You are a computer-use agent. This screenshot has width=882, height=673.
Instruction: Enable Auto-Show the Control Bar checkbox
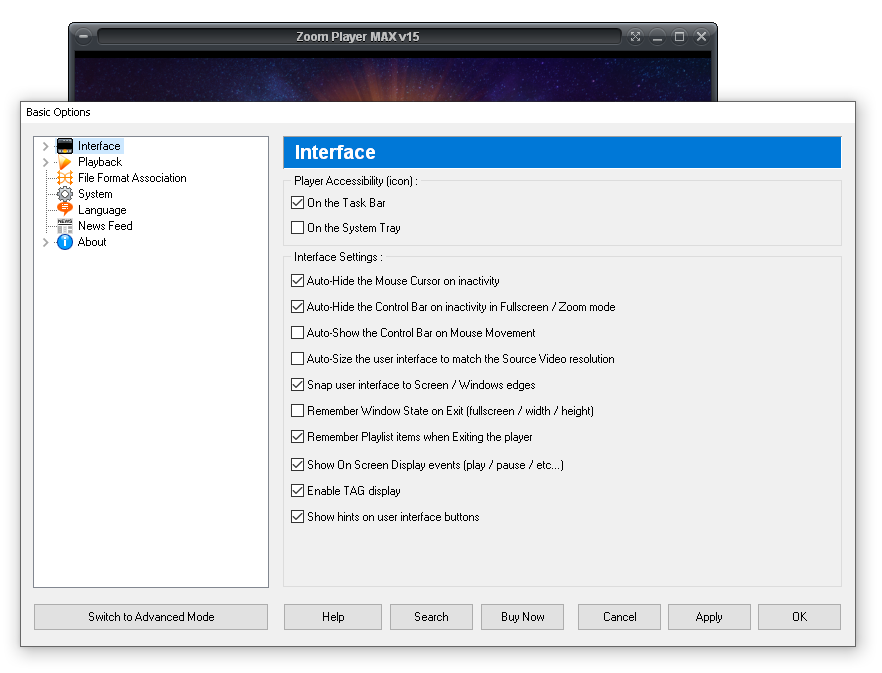(298, 333)
